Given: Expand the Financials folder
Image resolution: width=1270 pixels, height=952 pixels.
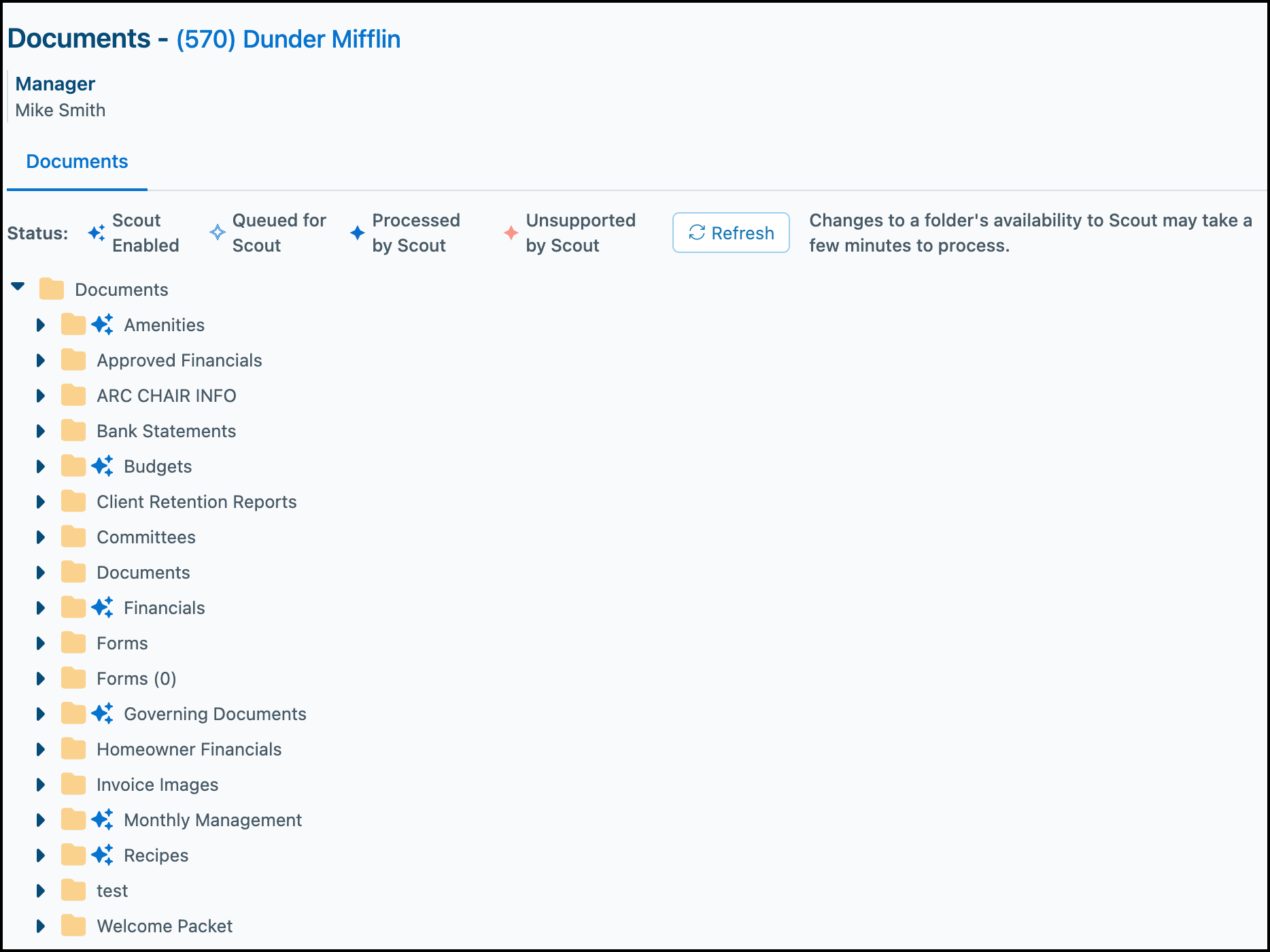Looking at the screenshot, I should (x=41, y=608).
